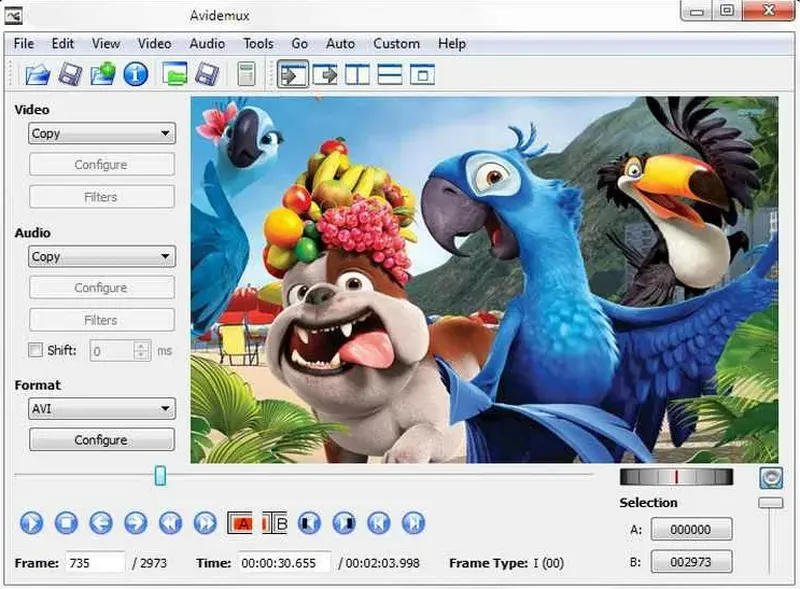Go to last frame
Screen dimensions: 800x589
pos(413,523)
